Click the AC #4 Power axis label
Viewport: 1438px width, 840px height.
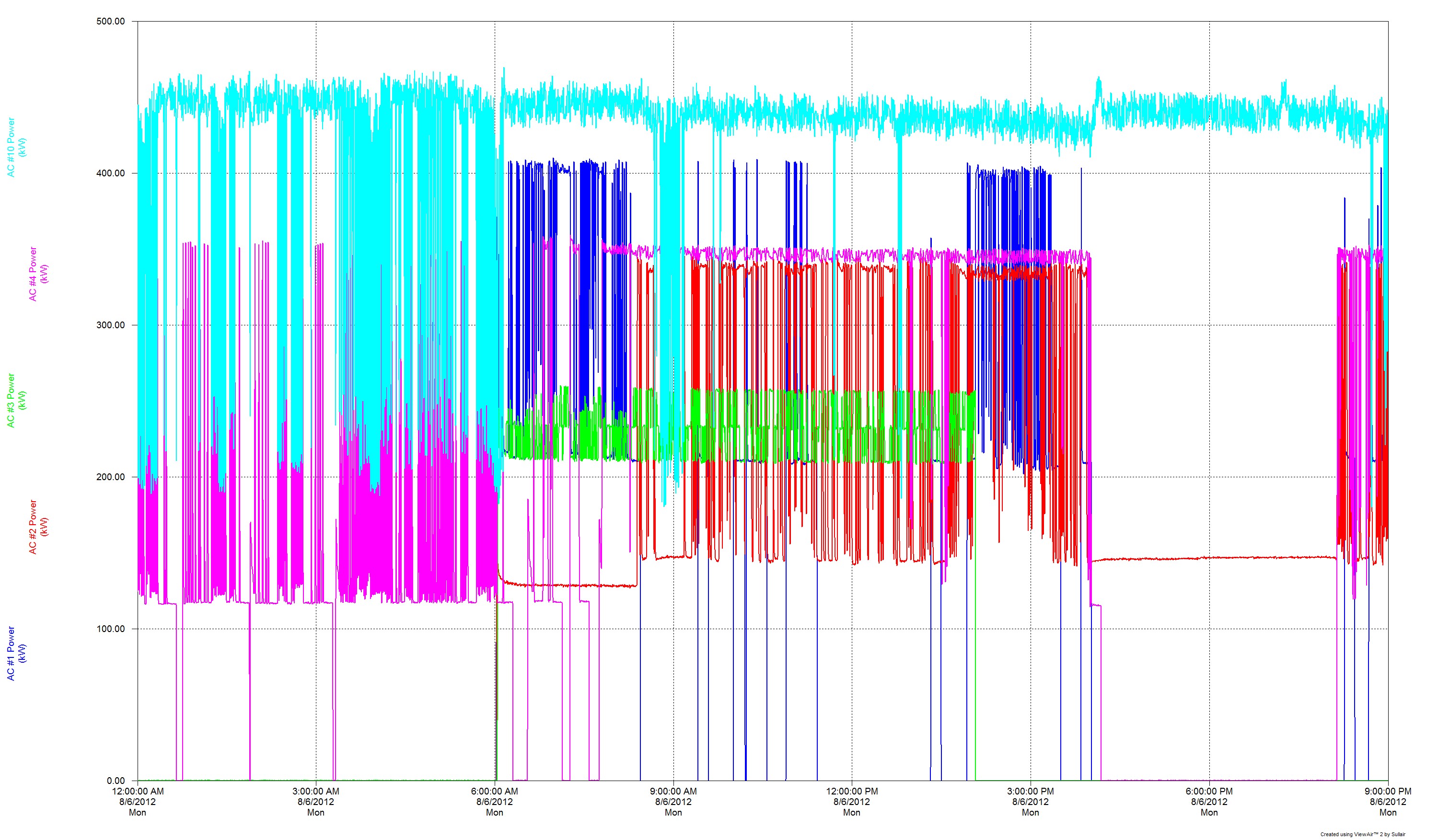tap(38, 274)
